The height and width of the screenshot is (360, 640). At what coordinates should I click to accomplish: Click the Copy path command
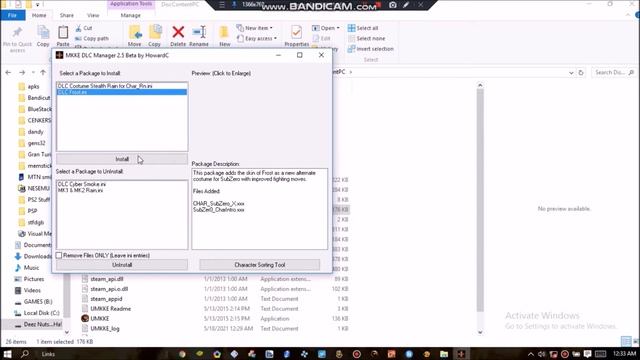(x=92, y=38)
